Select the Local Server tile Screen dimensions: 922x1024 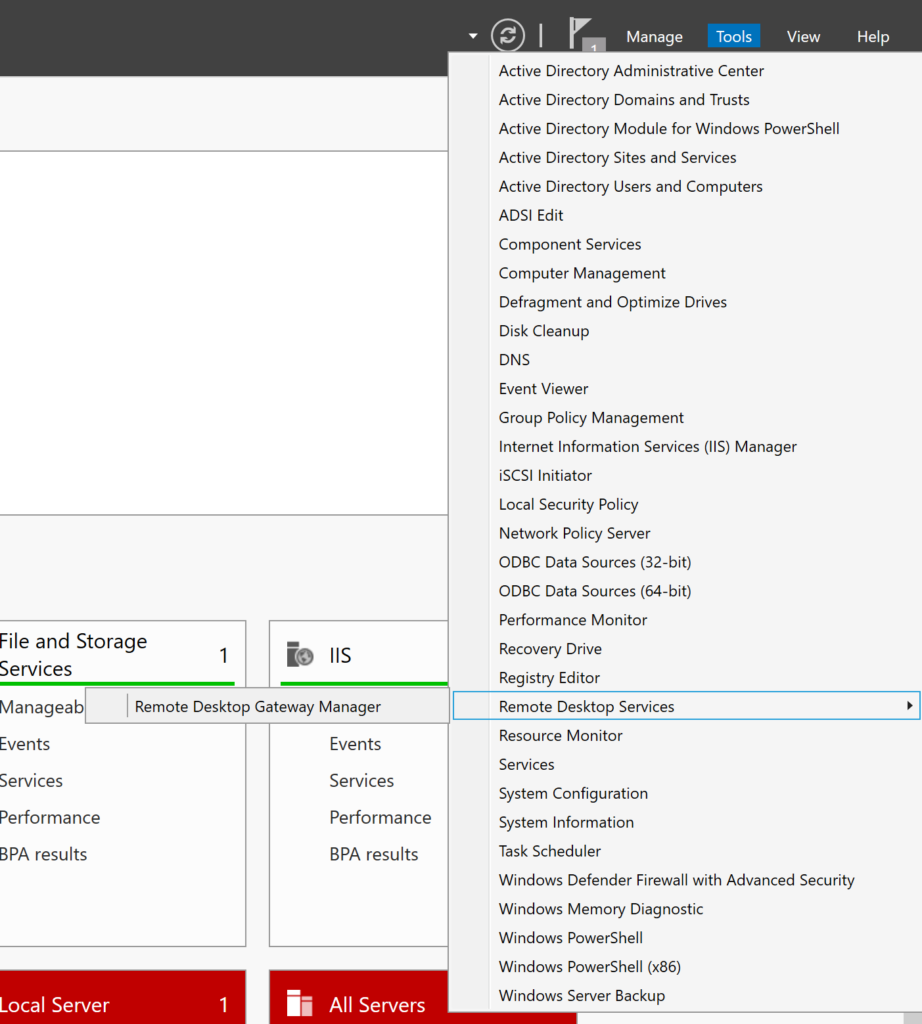[54, 1004]
